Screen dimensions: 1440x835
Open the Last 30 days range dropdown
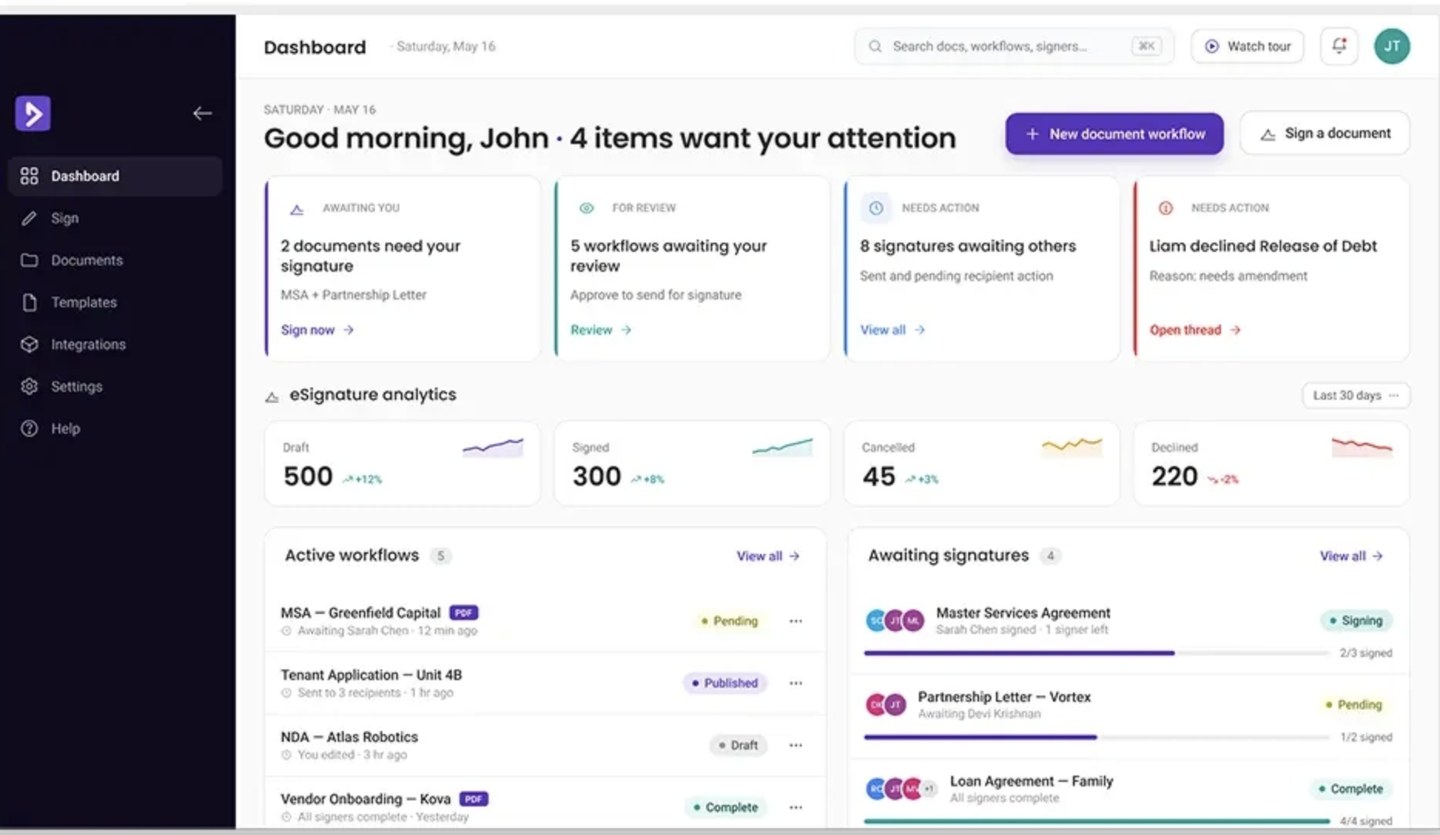click(1356, 396)
